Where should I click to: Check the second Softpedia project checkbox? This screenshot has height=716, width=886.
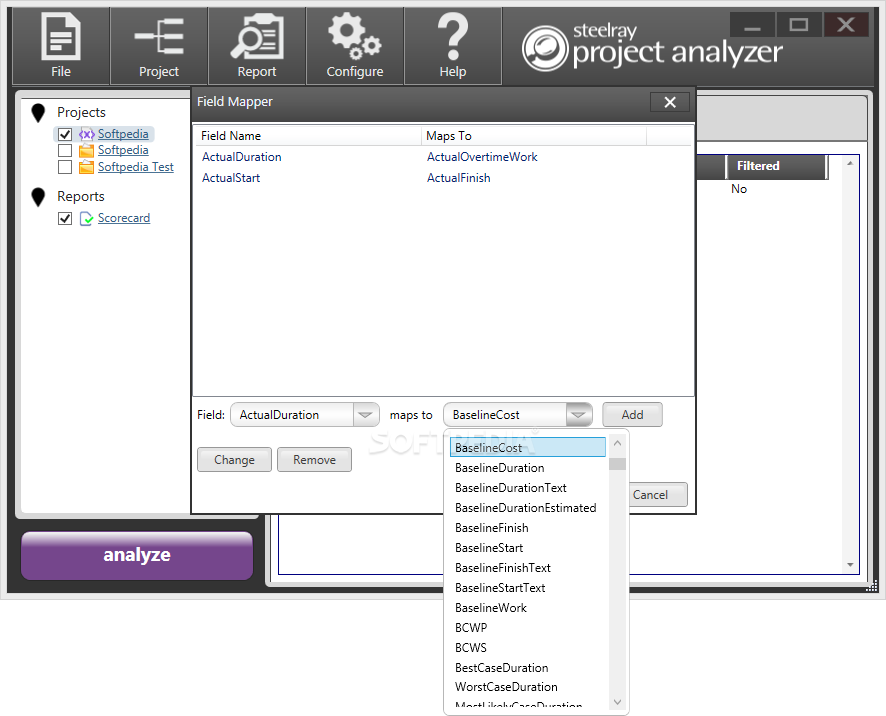(65, 150)
